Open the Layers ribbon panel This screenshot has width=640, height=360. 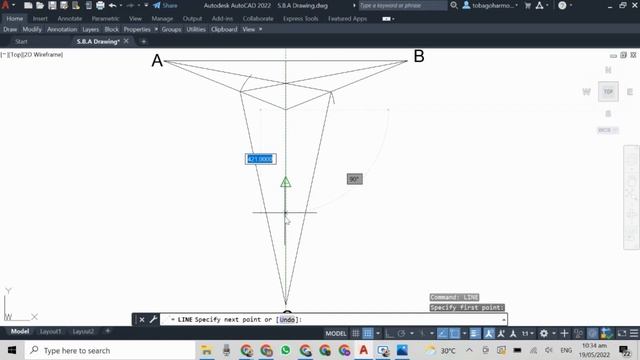[x=91, y=29]
